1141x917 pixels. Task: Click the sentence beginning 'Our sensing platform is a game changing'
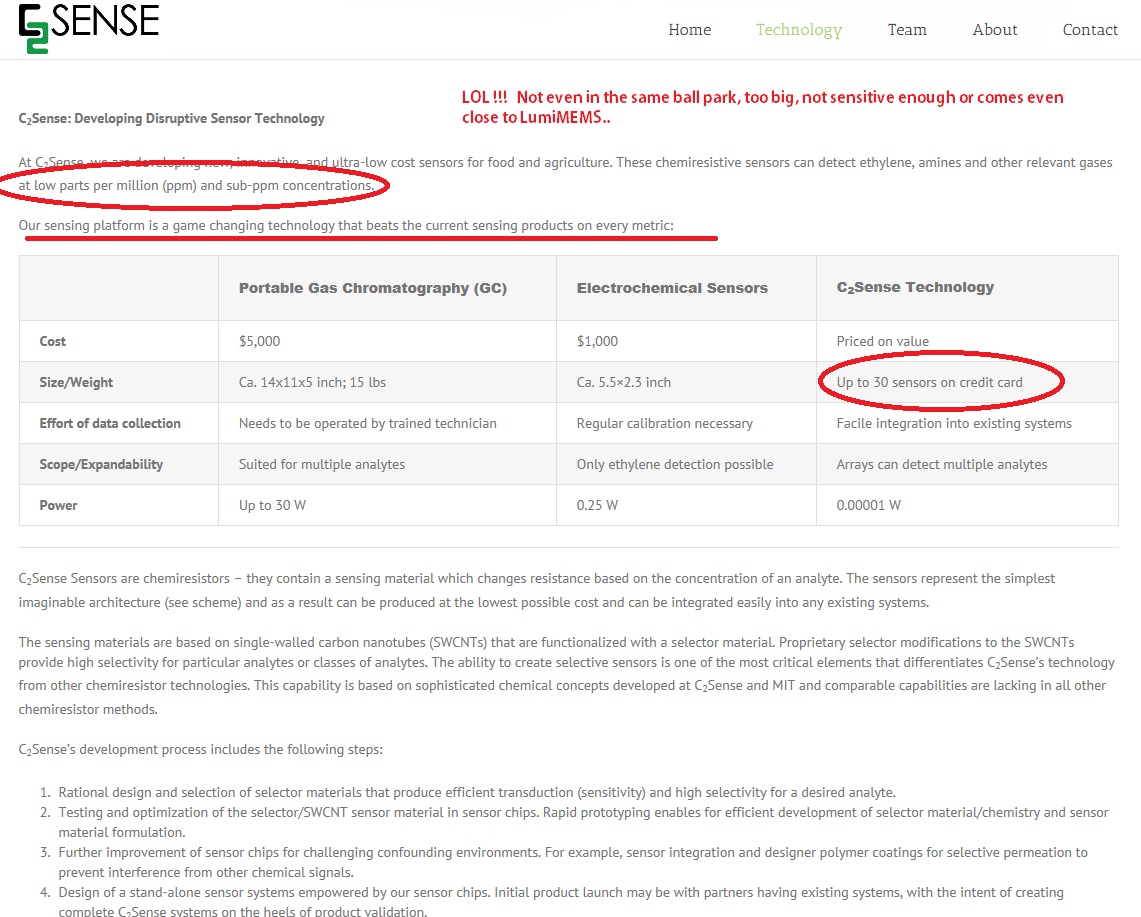(346, 226)
